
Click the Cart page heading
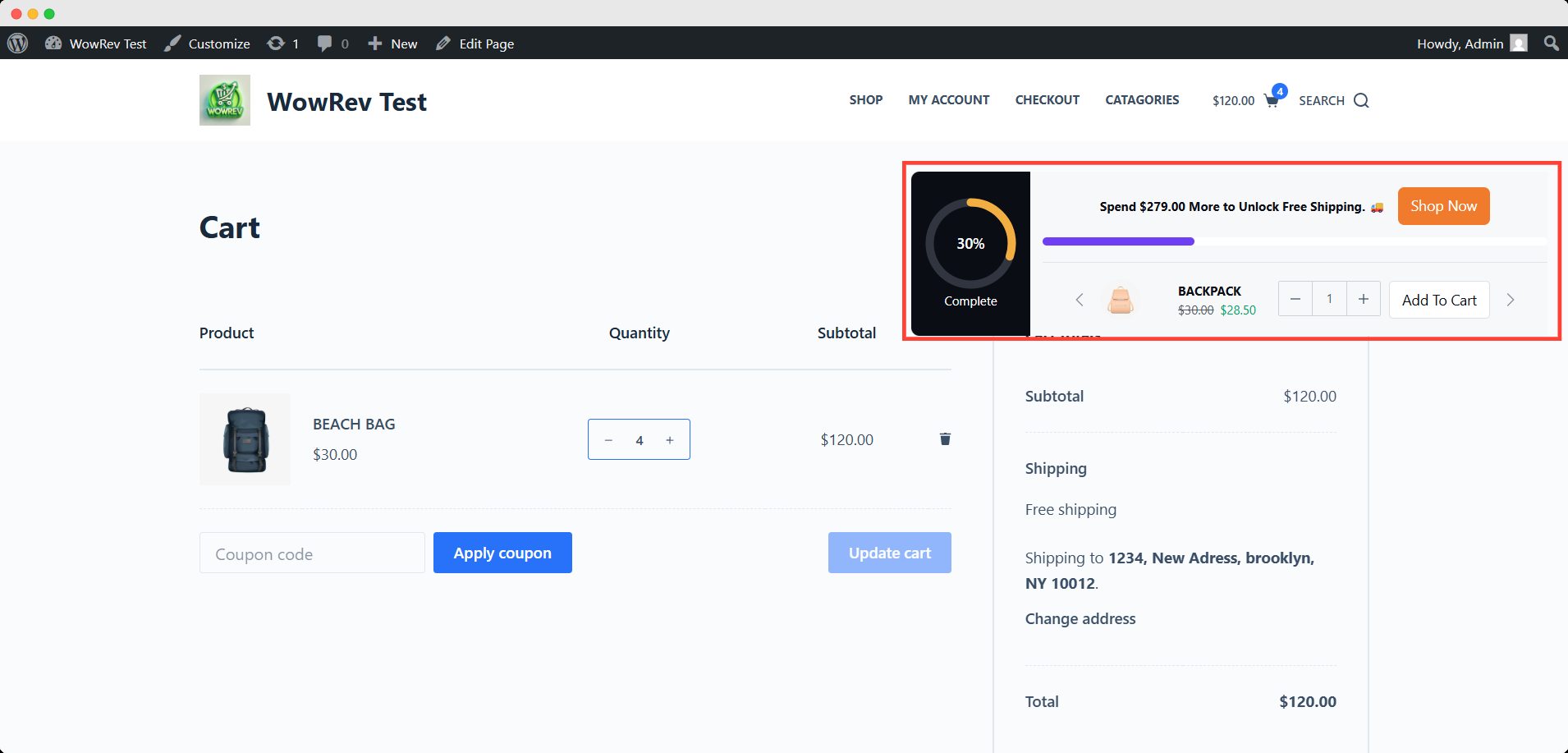pyautogui.click(x=230, y=227)
